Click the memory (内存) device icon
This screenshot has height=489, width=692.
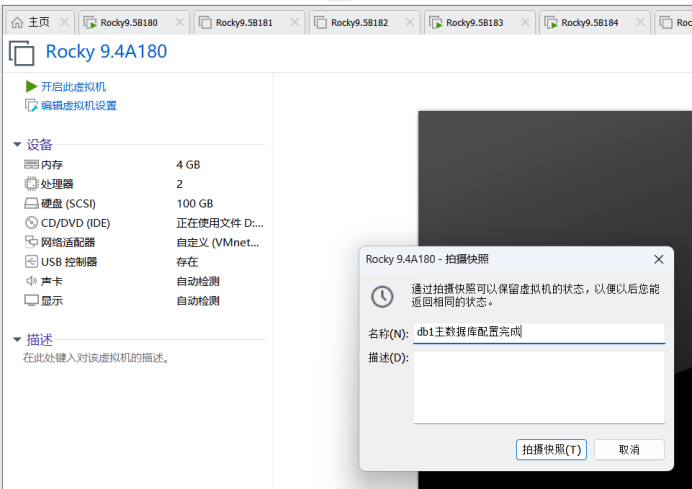31,164
